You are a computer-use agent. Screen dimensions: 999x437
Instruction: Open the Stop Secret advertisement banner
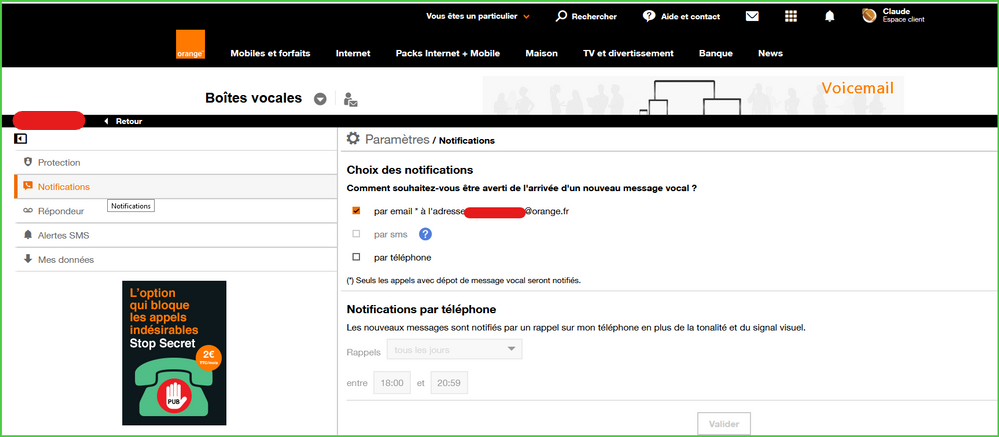click(174, 353)
